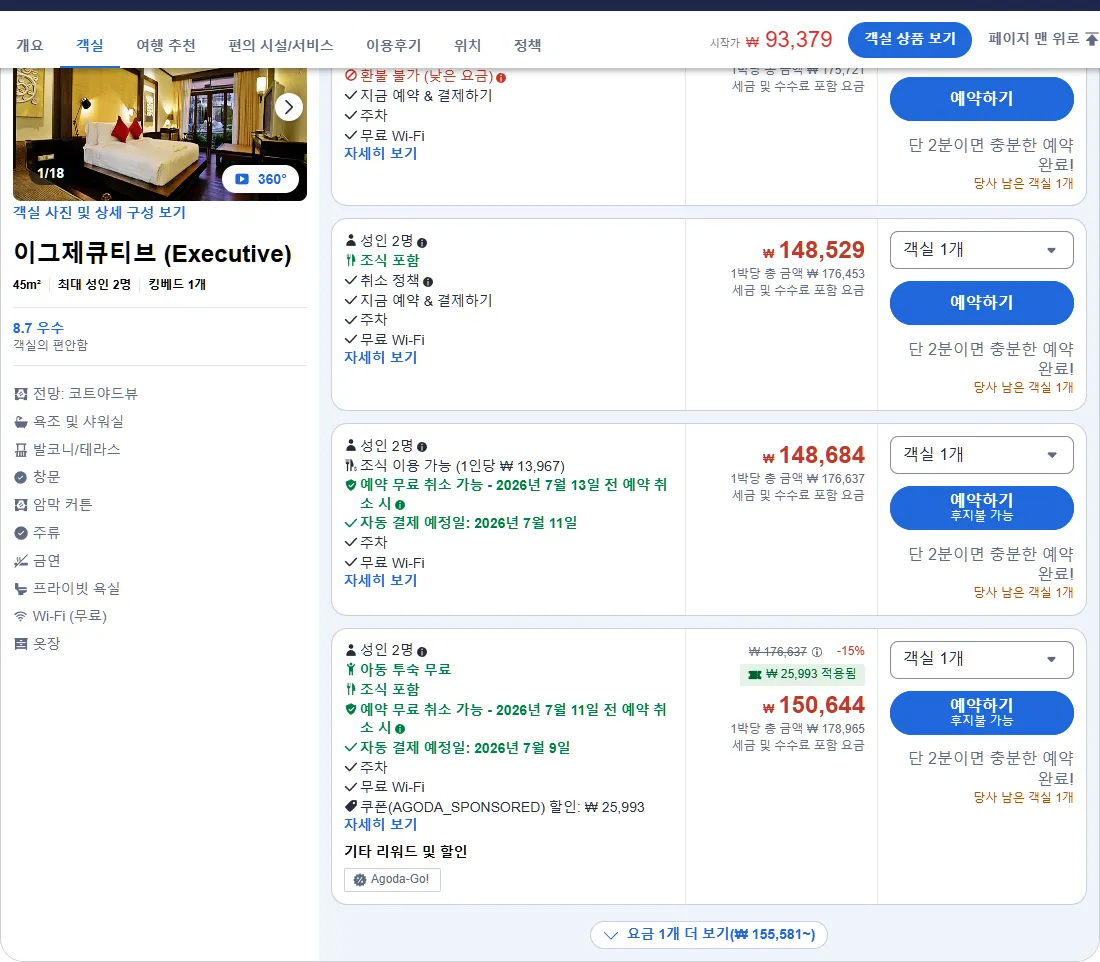Click the 창문 checkmark icon
The height and width of the screenshot is (962, 1100).
tap(21, 477)
